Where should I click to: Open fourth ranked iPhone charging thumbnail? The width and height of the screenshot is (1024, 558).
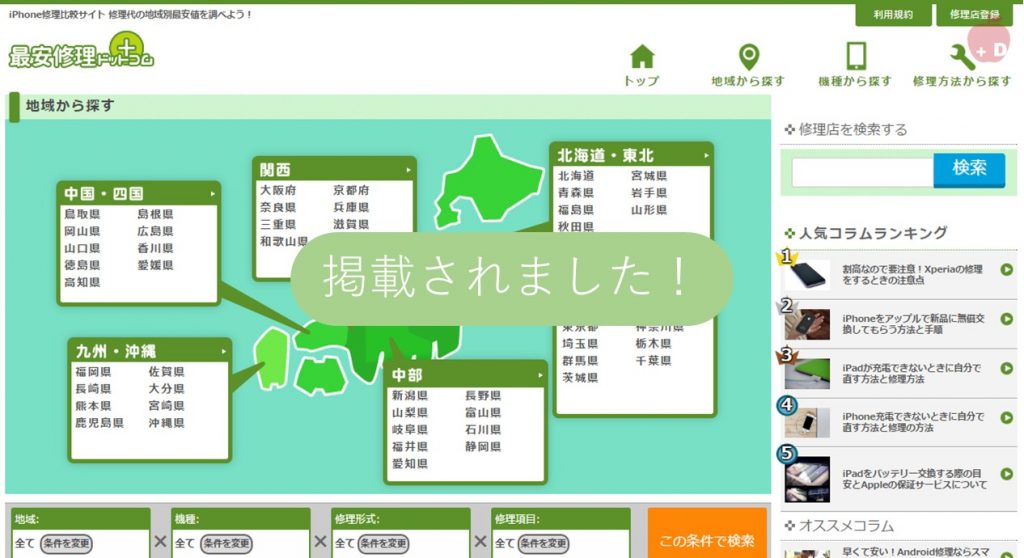tap(807, 422)
